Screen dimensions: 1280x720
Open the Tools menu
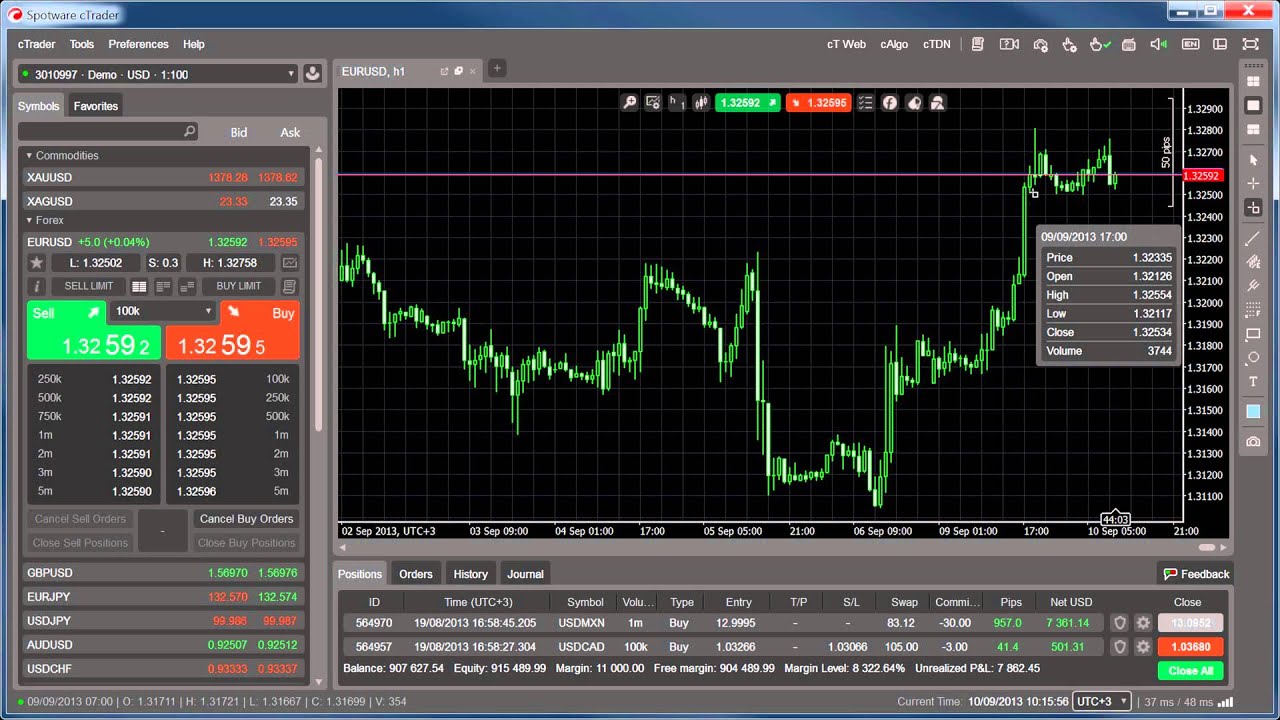coord(82,44)
